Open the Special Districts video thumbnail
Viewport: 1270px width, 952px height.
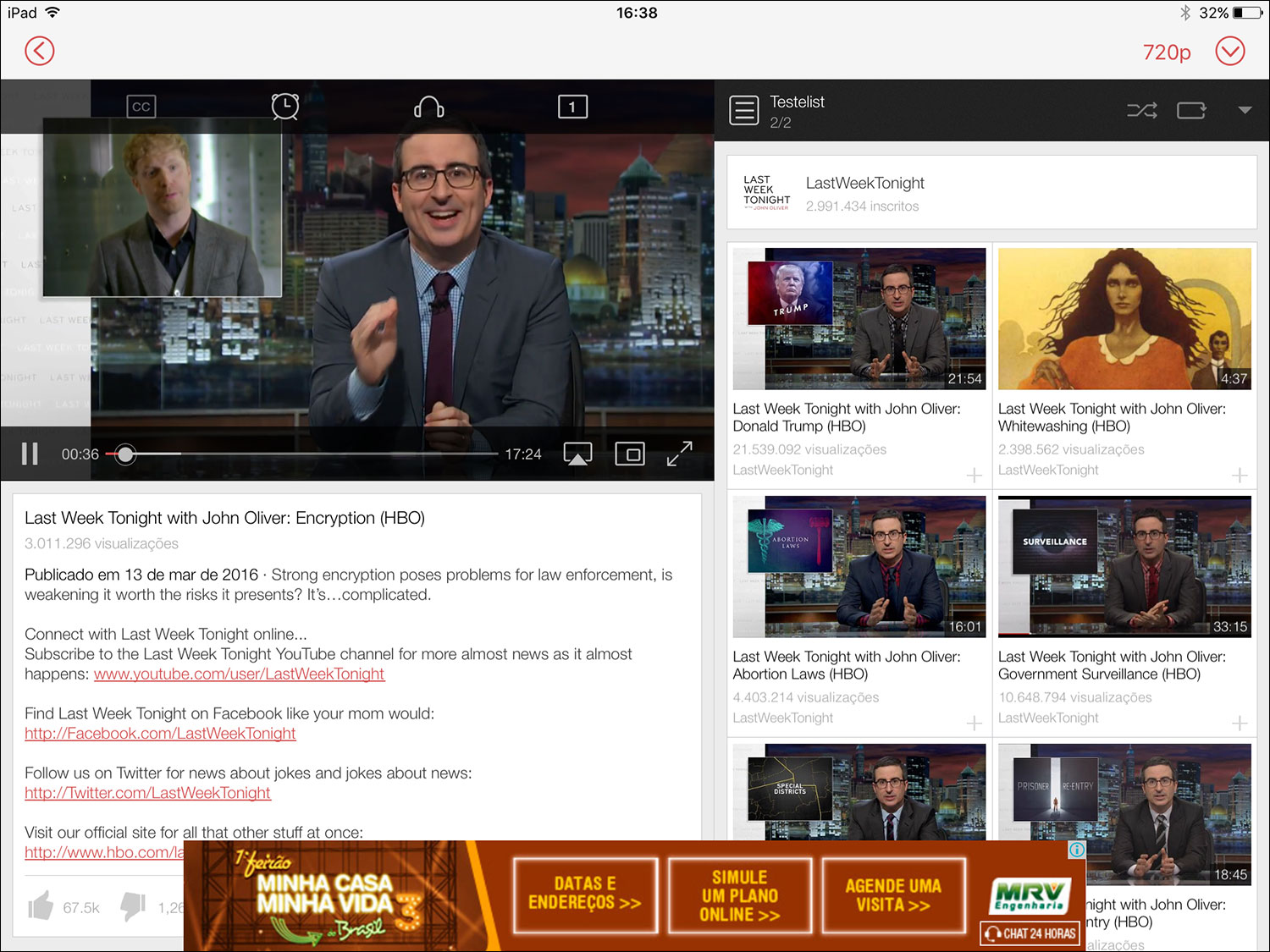tap(859, 792)
